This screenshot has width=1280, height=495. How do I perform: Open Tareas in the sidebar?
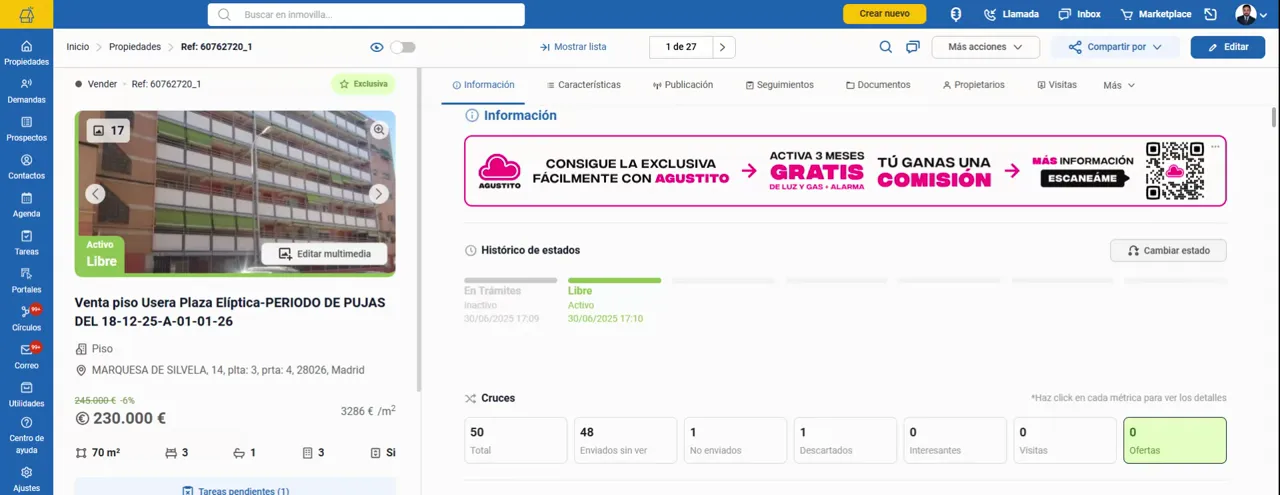click(26, 243)
